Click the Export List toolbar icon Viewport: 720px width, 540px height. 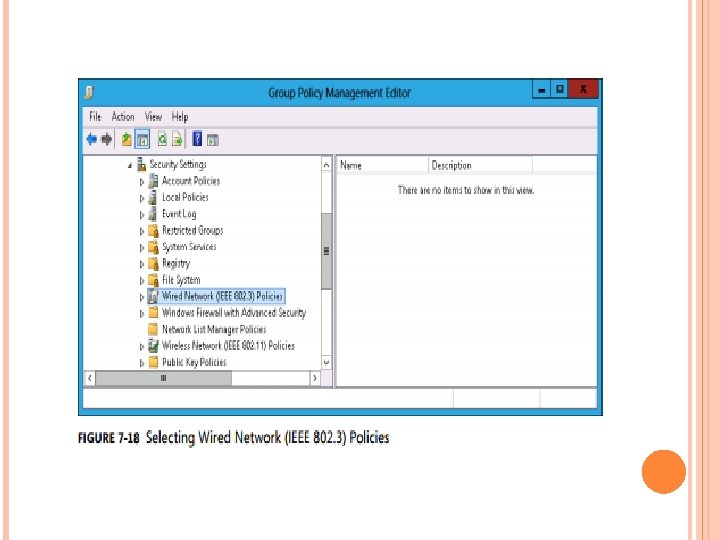coord(177,139)
